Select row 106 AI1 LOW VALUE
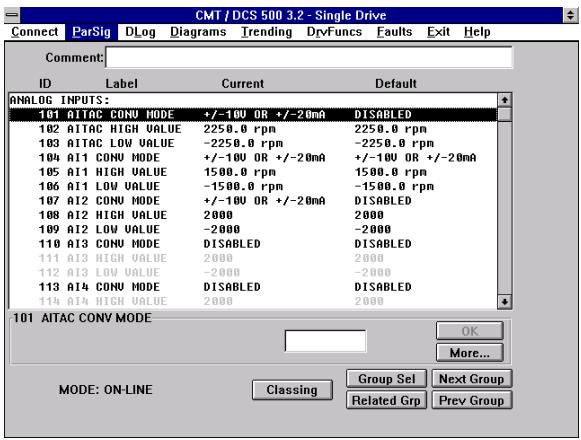 [x=253, y=186]
